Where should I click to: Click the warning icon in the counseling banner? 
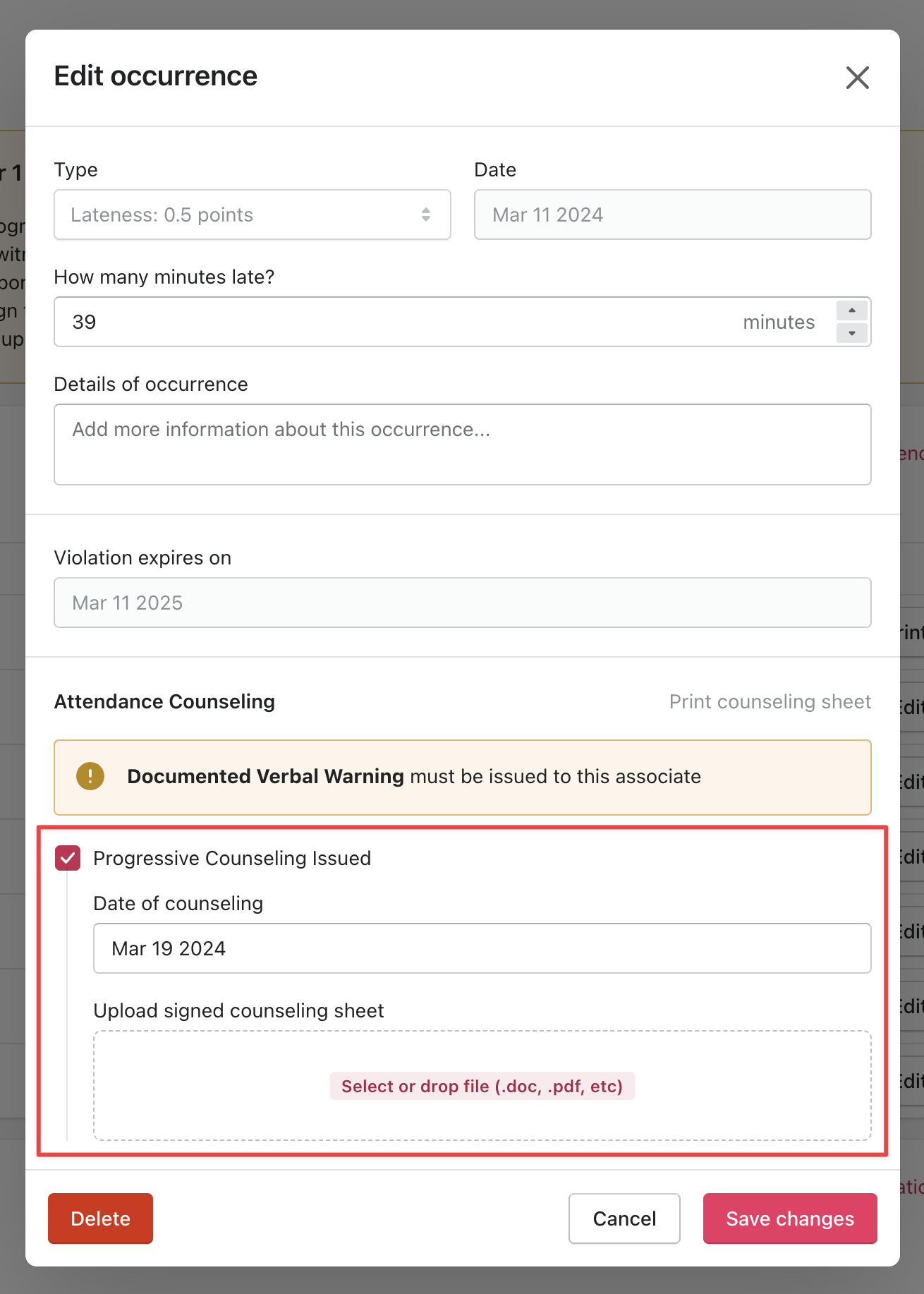[x=90, y=777]
